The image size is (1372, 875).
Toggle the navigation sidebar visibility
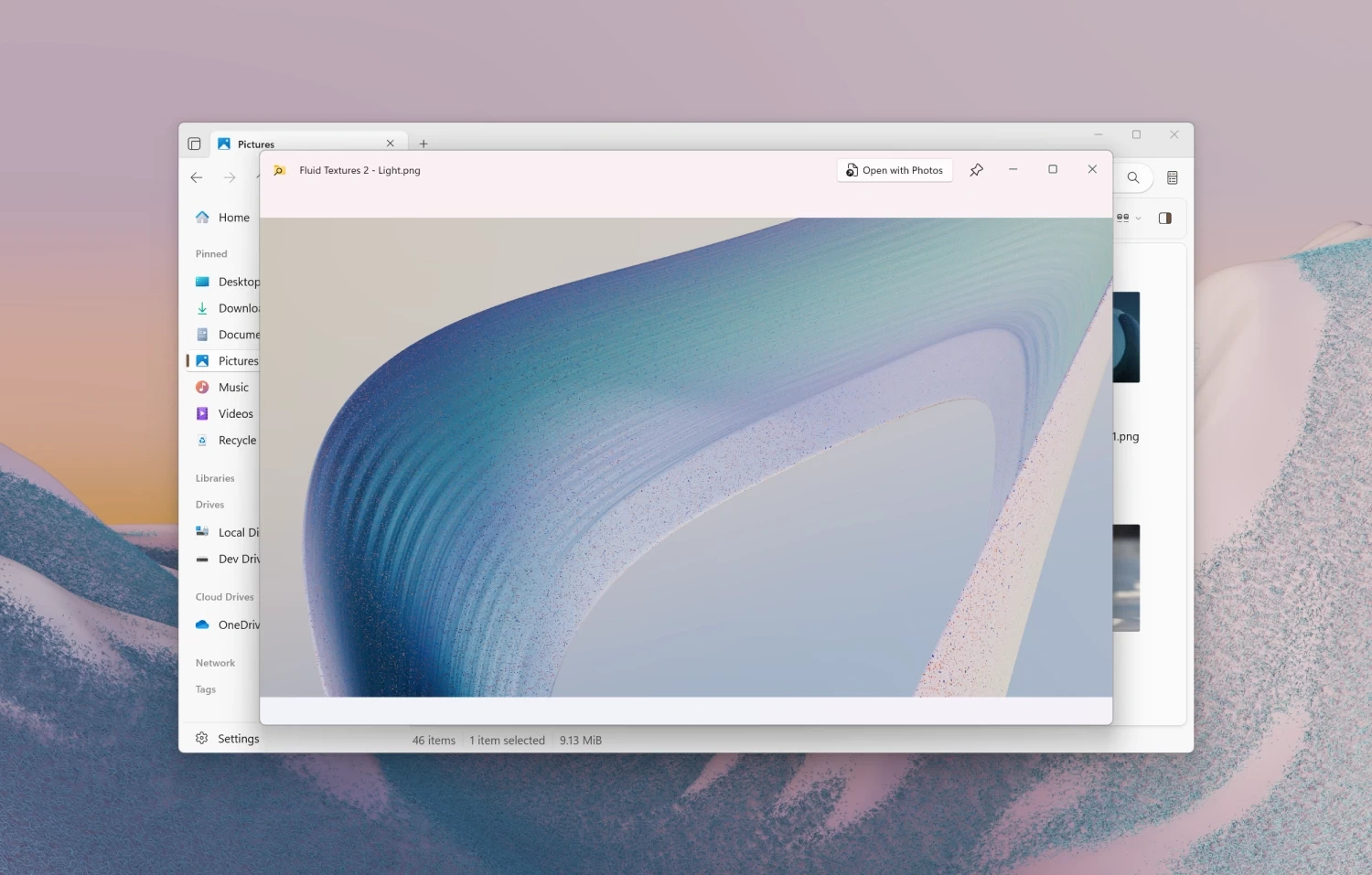coord(194,144)
